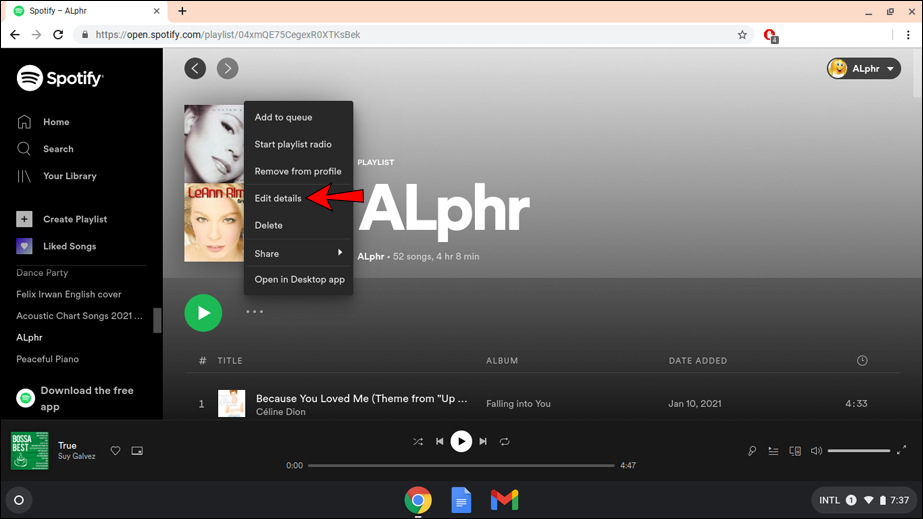
Task: Reload the page in Chrome
Action: 58,35
